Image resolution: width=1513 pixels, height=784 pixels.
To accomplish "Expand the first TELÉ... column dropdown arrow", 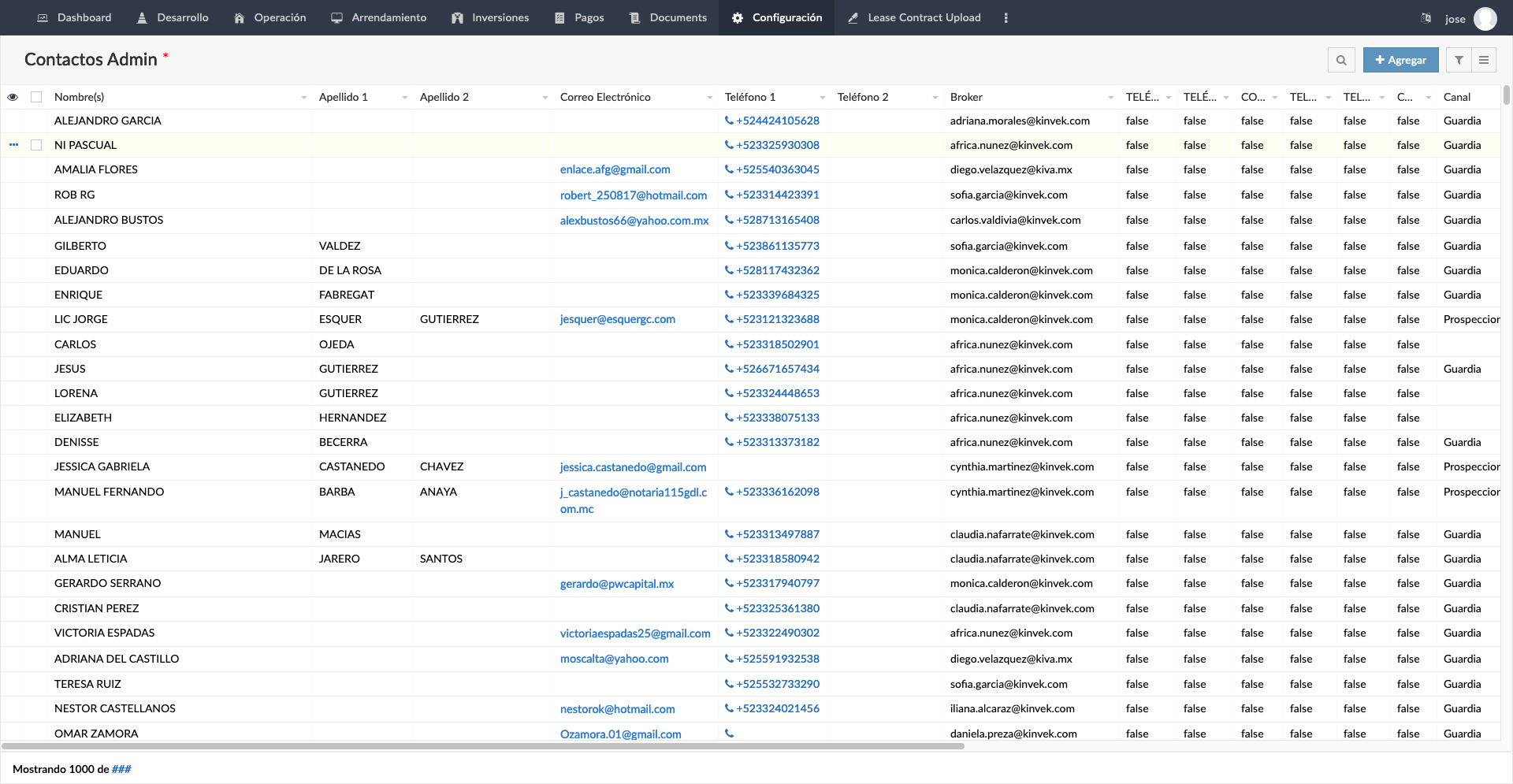I will click(1169, 98).
